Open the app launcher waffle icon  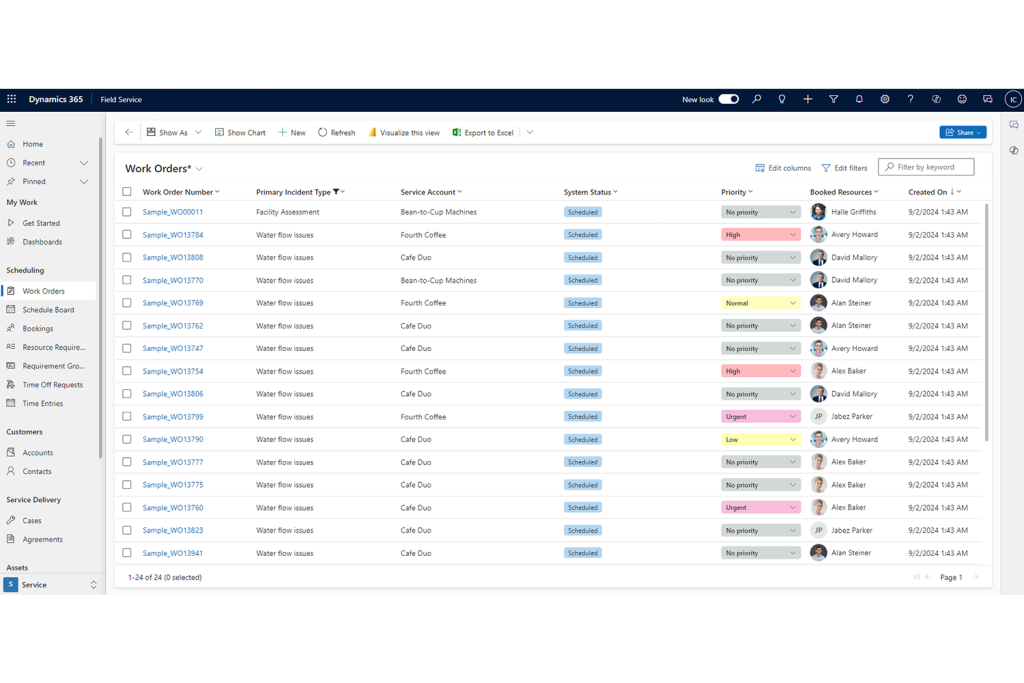[x=11, y=99]
